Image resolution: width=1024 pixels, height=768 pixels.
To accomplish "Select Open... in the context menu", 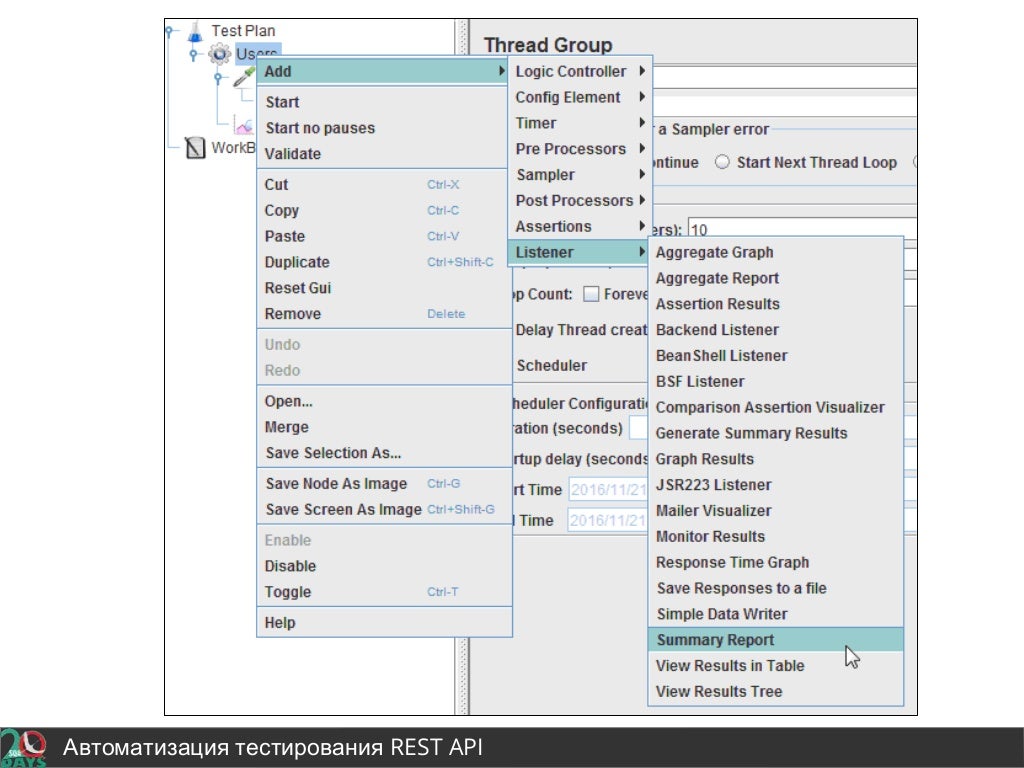I will tap(385, 401).
